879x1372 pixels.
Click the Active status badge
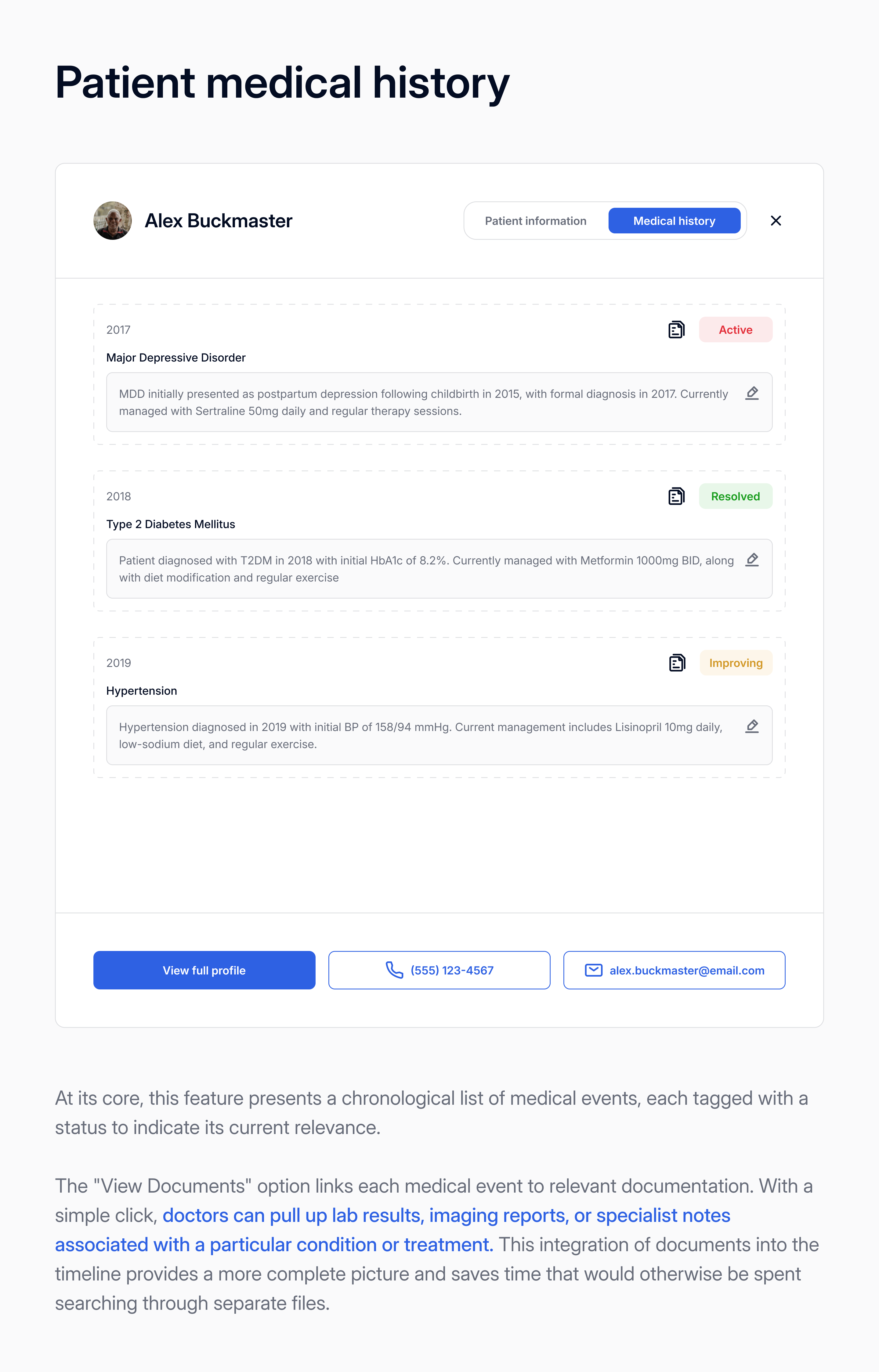click(x=735, y=330)
